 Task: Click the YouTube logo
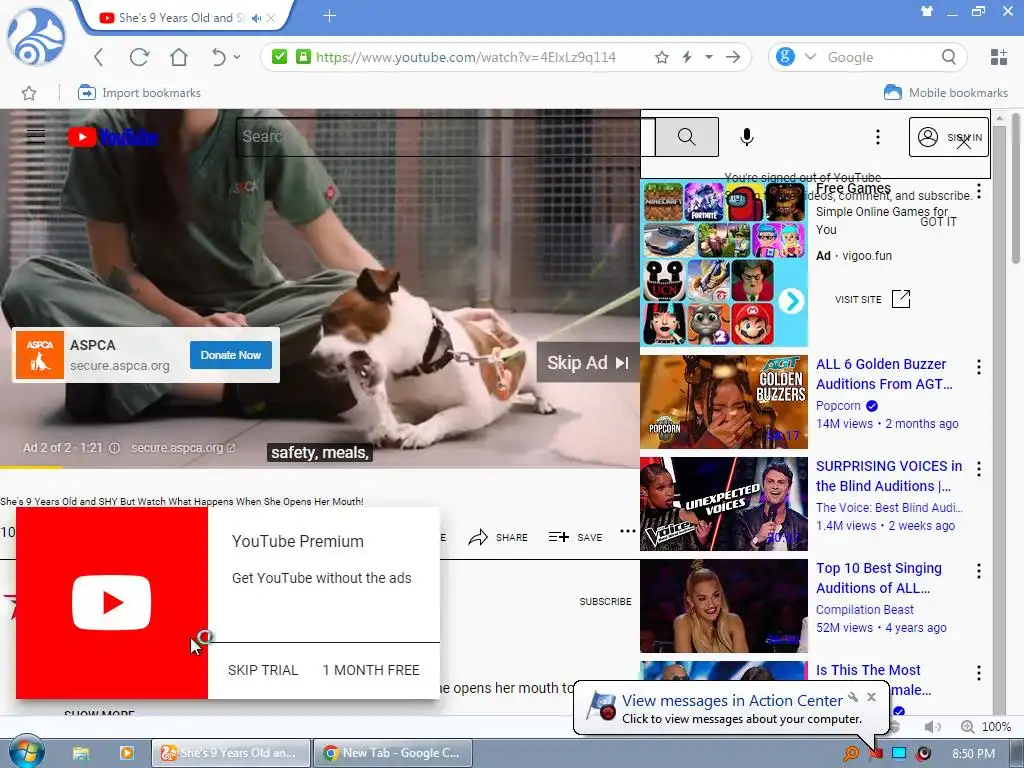pos(112,137)
